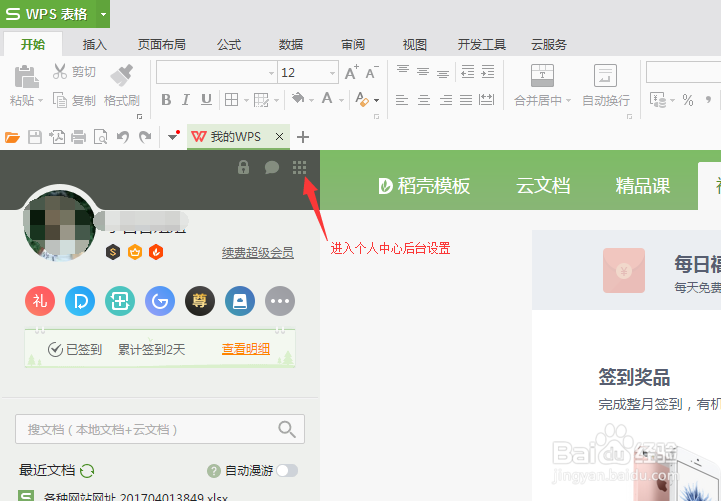
Task: Open 云文档 section
Action: (543, 186)
